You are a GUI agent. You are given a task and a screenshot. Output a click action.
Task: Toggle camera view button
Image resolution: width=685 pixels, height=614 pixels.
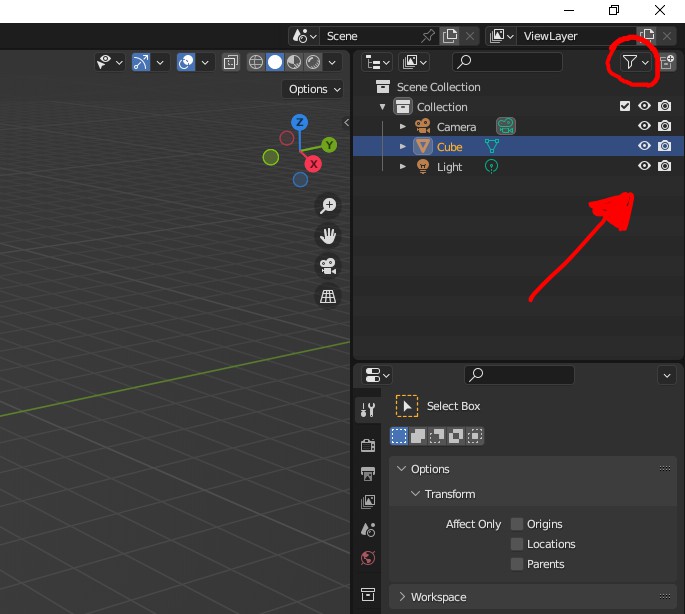tap(328, 266)
